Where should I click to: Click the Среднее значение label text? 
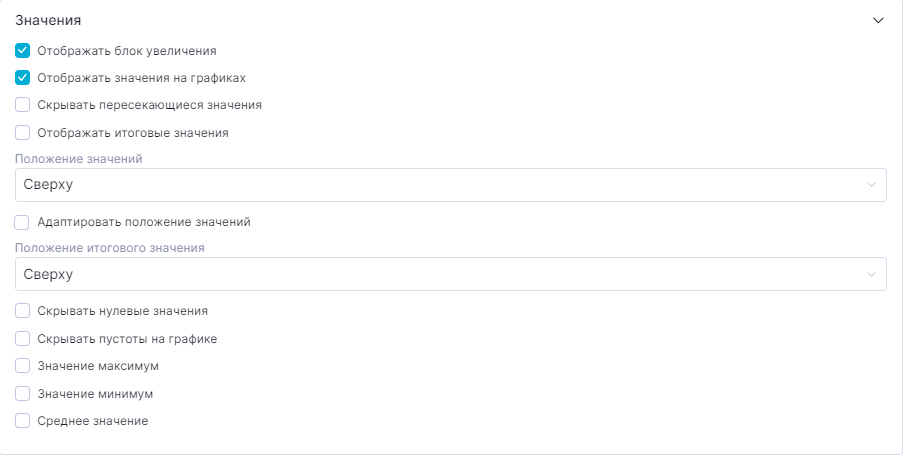pyautogui.click(x=92, y=421)
